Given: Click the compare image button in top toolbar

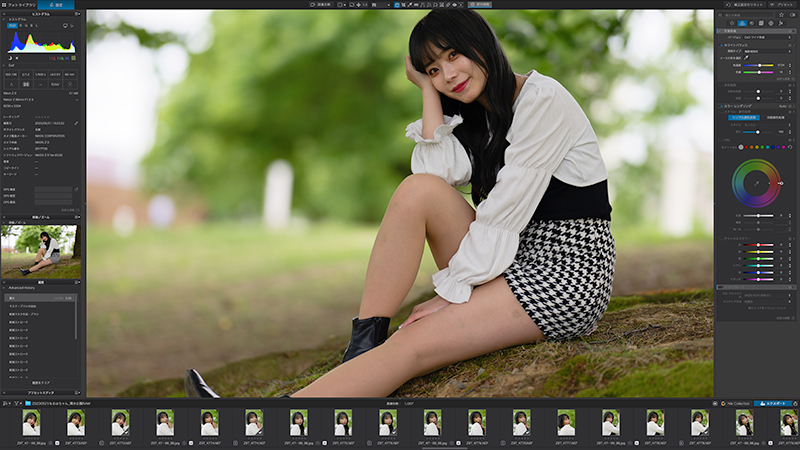Looking at the screenshot, I should (322, 5).
